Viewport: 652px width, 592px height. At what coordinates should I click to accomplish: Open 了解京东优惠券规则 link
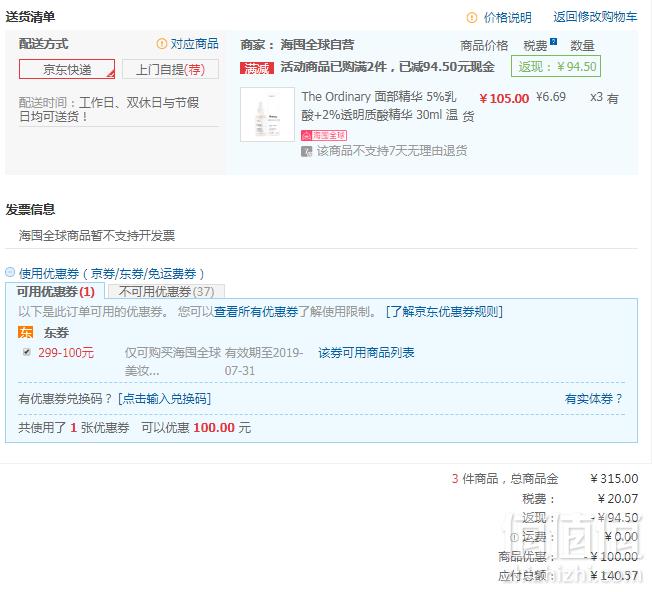(444, 311)
